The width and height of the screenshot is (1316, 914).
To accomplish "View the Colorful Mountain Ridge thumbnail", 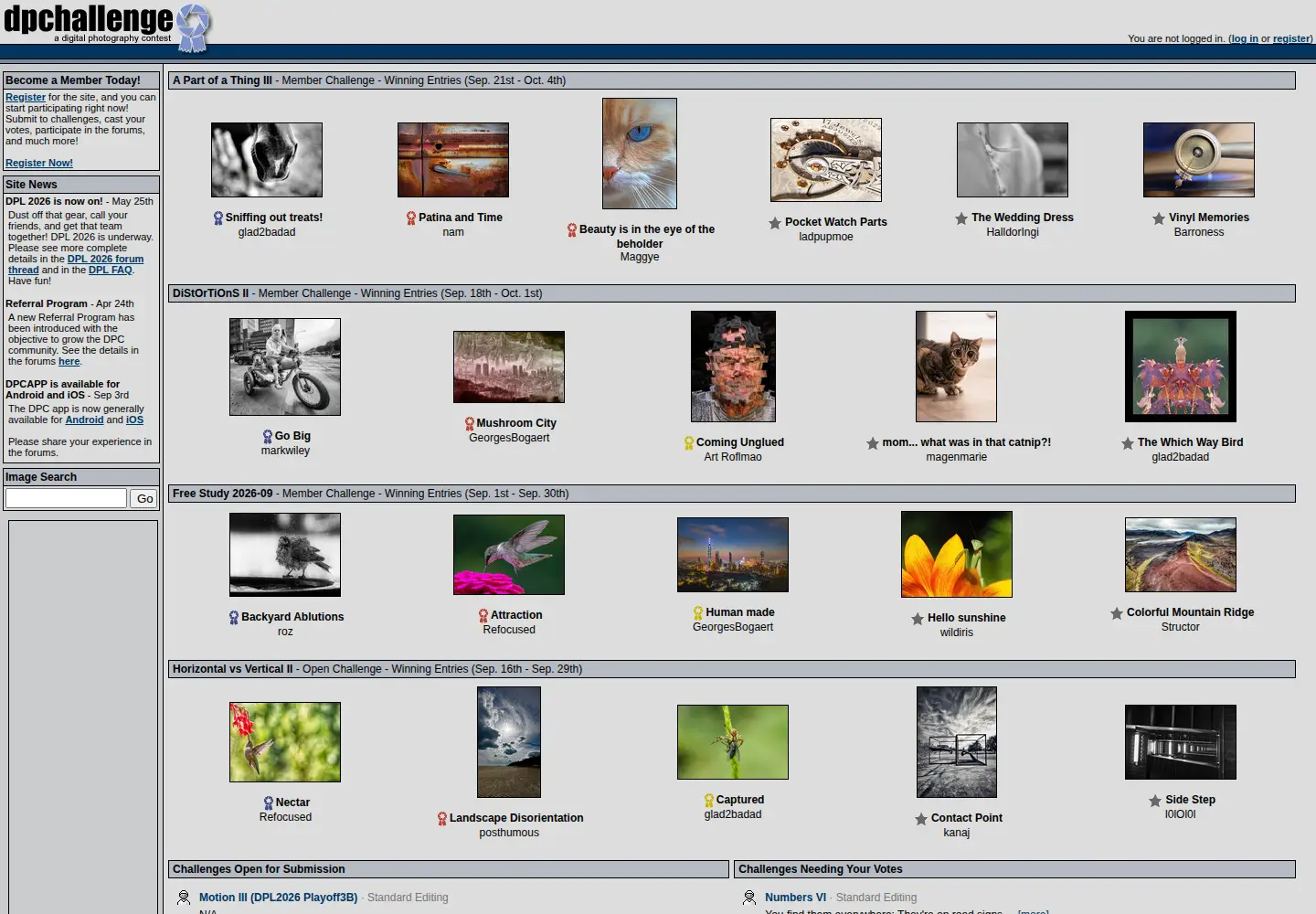I will [x=1181, y=555].
